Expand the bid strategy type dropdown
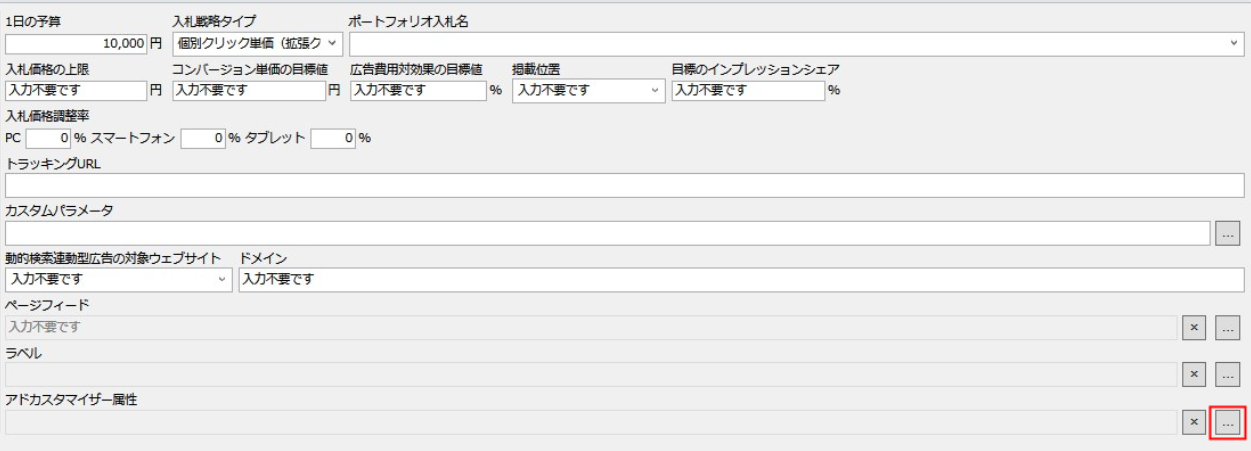1251x451 pixels. [258, 44]
